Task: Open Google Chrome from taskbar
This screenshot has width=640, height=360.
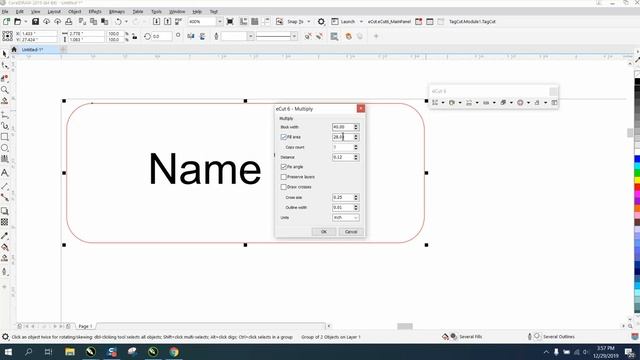Action: click(174, 352)
